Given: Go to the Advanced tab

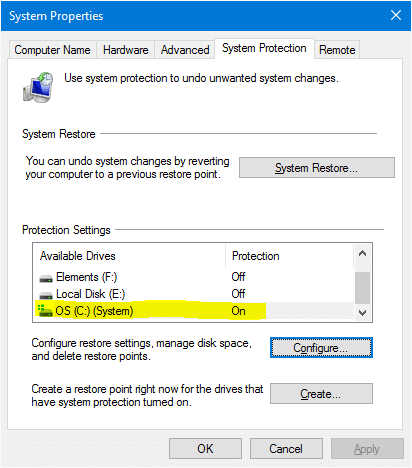Looking at the screenshot, I should [185, 50].
